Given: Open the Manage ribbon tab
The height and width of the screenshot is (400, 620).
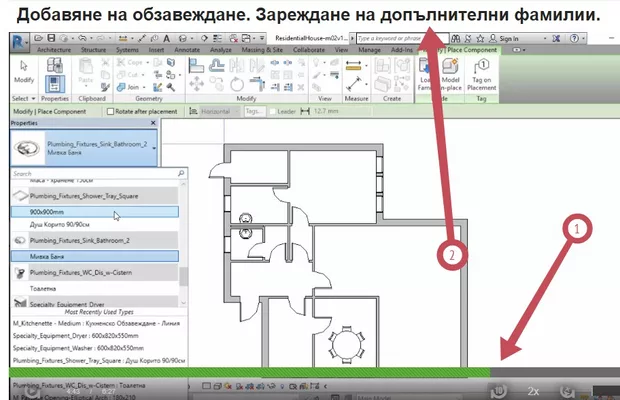Looking at the screenshot, I should pyautogui.click(x=369, y=50).
